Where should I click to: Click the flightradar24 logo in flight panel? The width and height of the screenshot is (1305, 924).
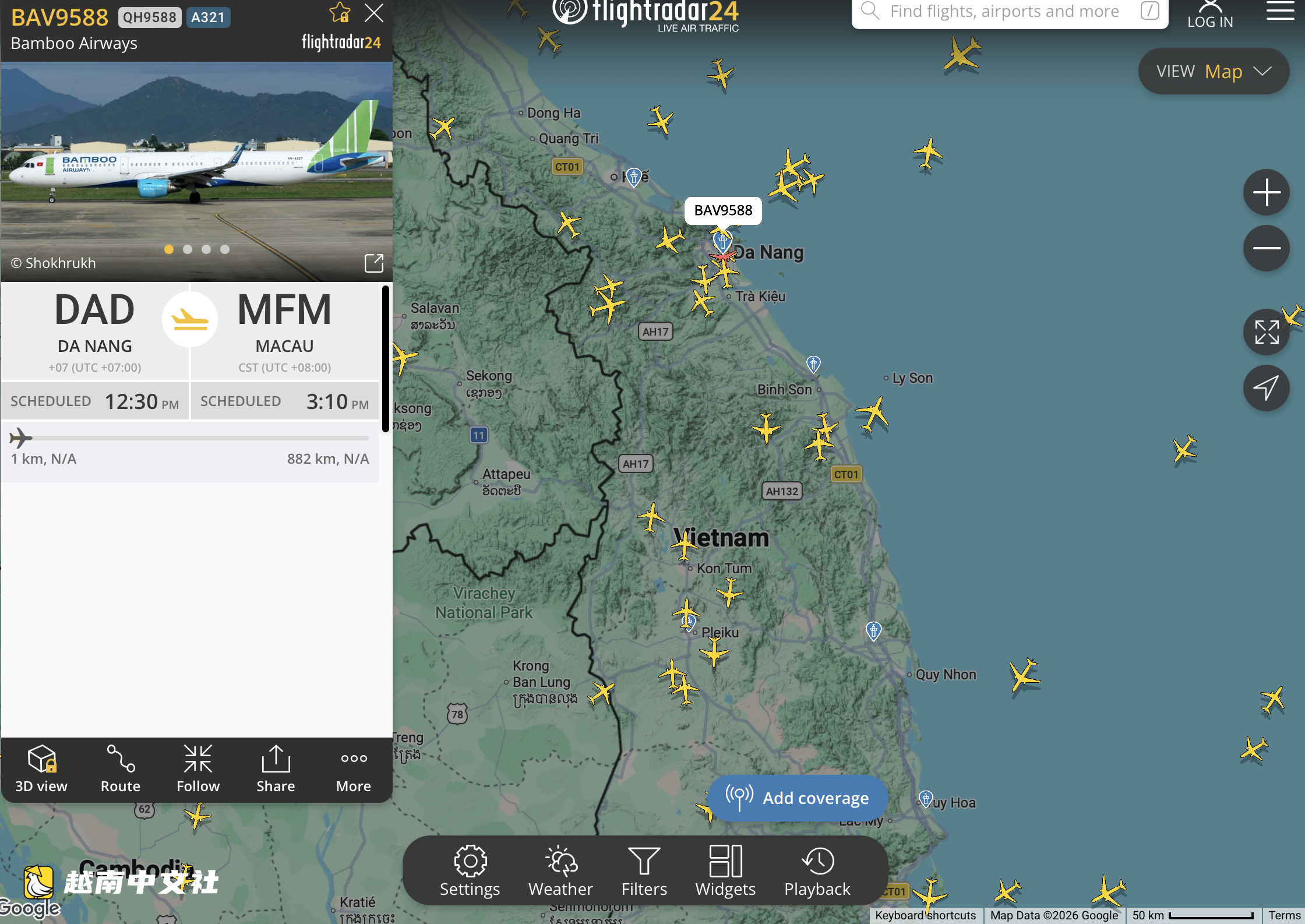click(x=341, y=42)
